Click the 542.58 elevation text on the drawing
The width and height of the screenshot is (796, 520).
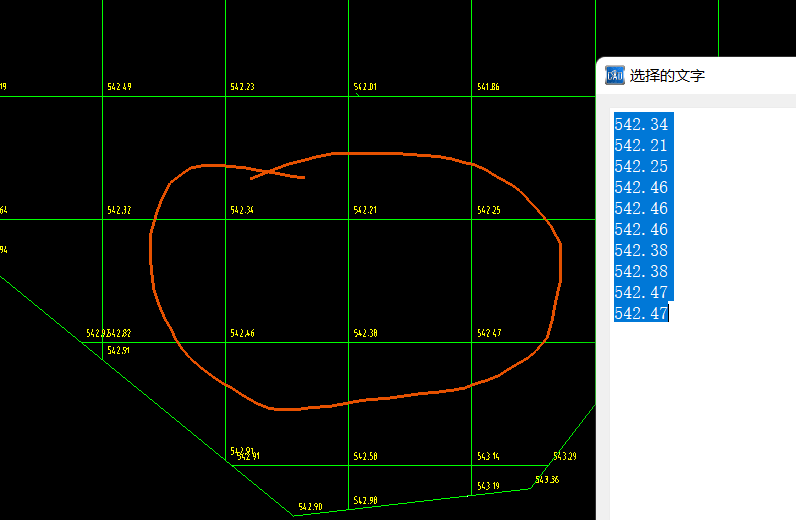pos(365,457)
